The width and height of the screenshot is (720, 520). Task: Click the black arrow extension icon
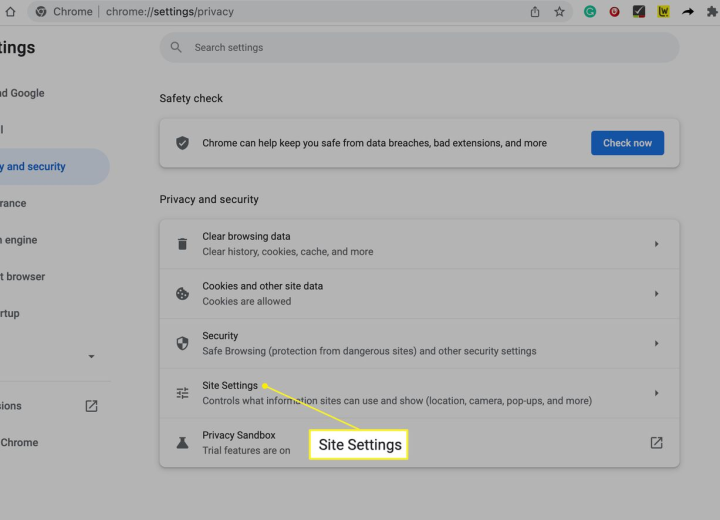point(687,11)
